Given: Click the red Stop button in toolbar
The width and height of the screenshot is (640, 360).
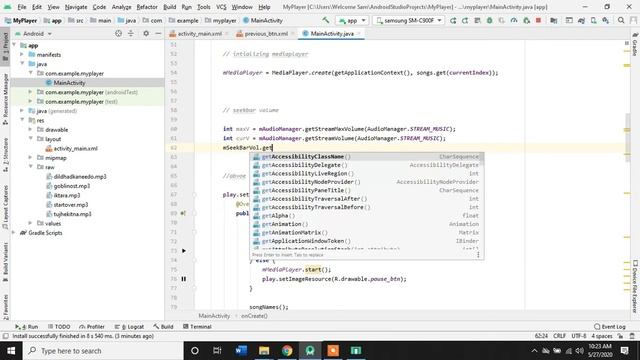Looking at the screenshot, I should (538, 20).
